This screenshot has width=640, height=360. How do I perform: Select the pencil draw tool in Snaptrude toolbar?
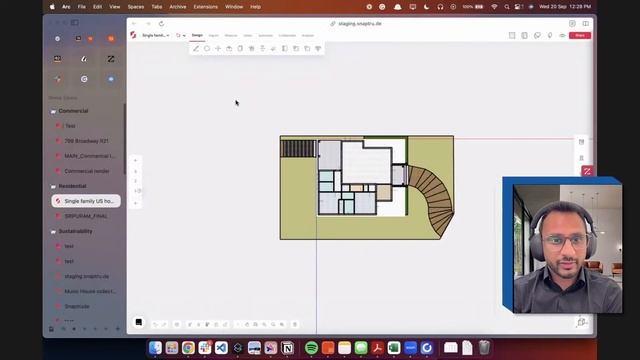tap(196, 49)
